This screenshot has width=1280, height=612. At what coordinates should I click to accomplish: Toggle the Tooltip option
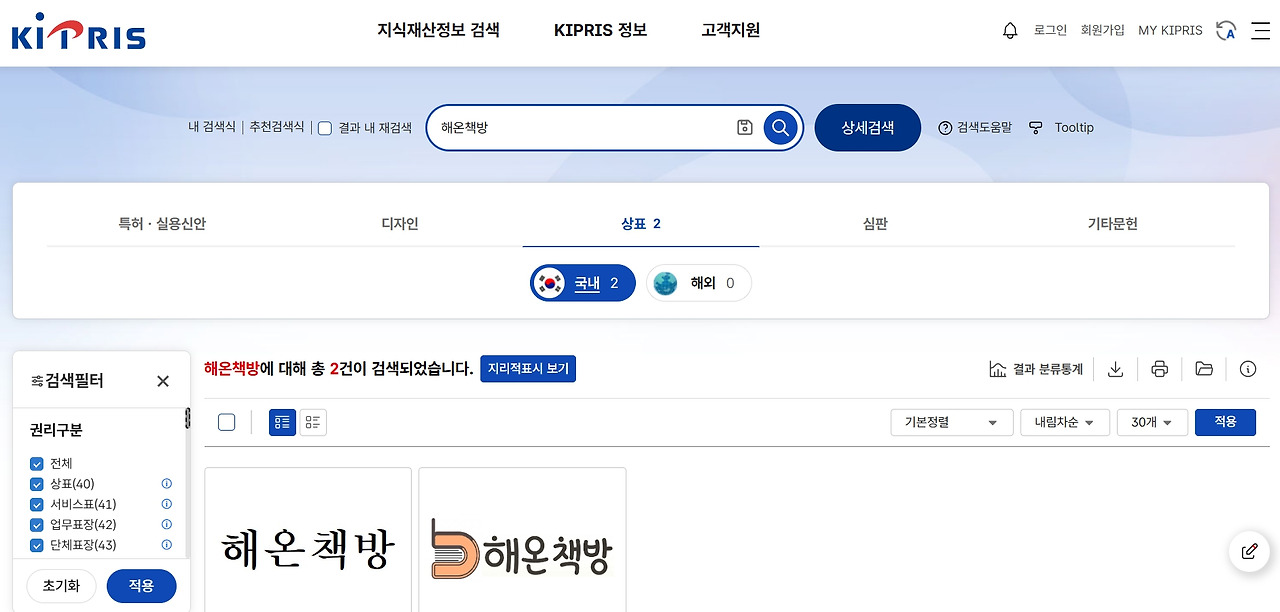pos(1062,128)
